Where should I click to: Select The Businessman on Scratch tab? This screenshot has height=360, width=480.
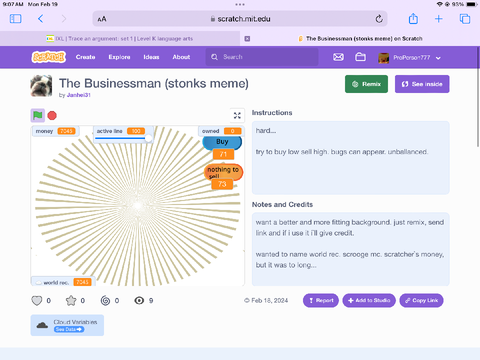click(360, 39)
